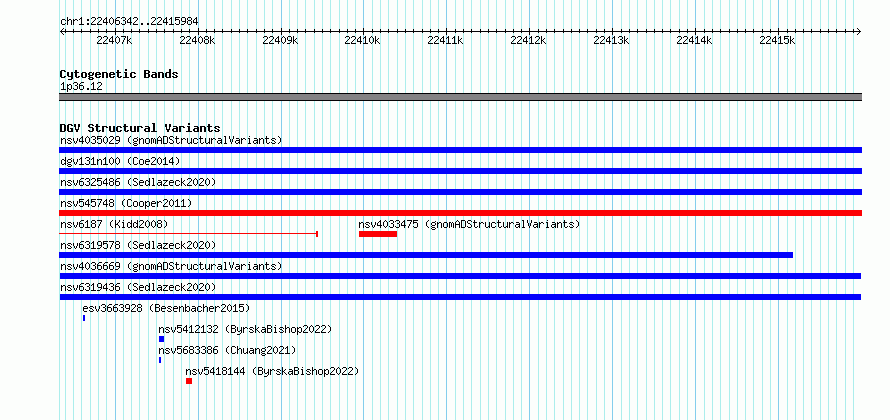The width and height of the screenshot is (890, 420).
Task: Click the small blue nsv5412132 block
Action: (161, 339)
